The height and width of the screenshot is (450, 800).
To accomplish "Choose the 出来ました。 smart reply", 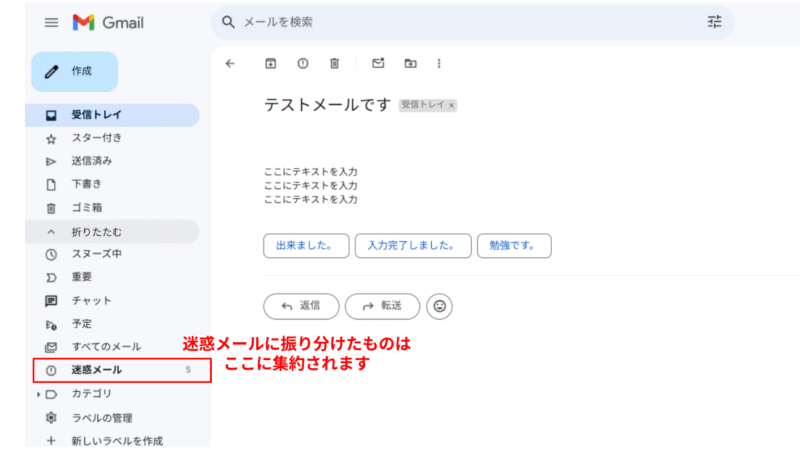I will (306, 246).
